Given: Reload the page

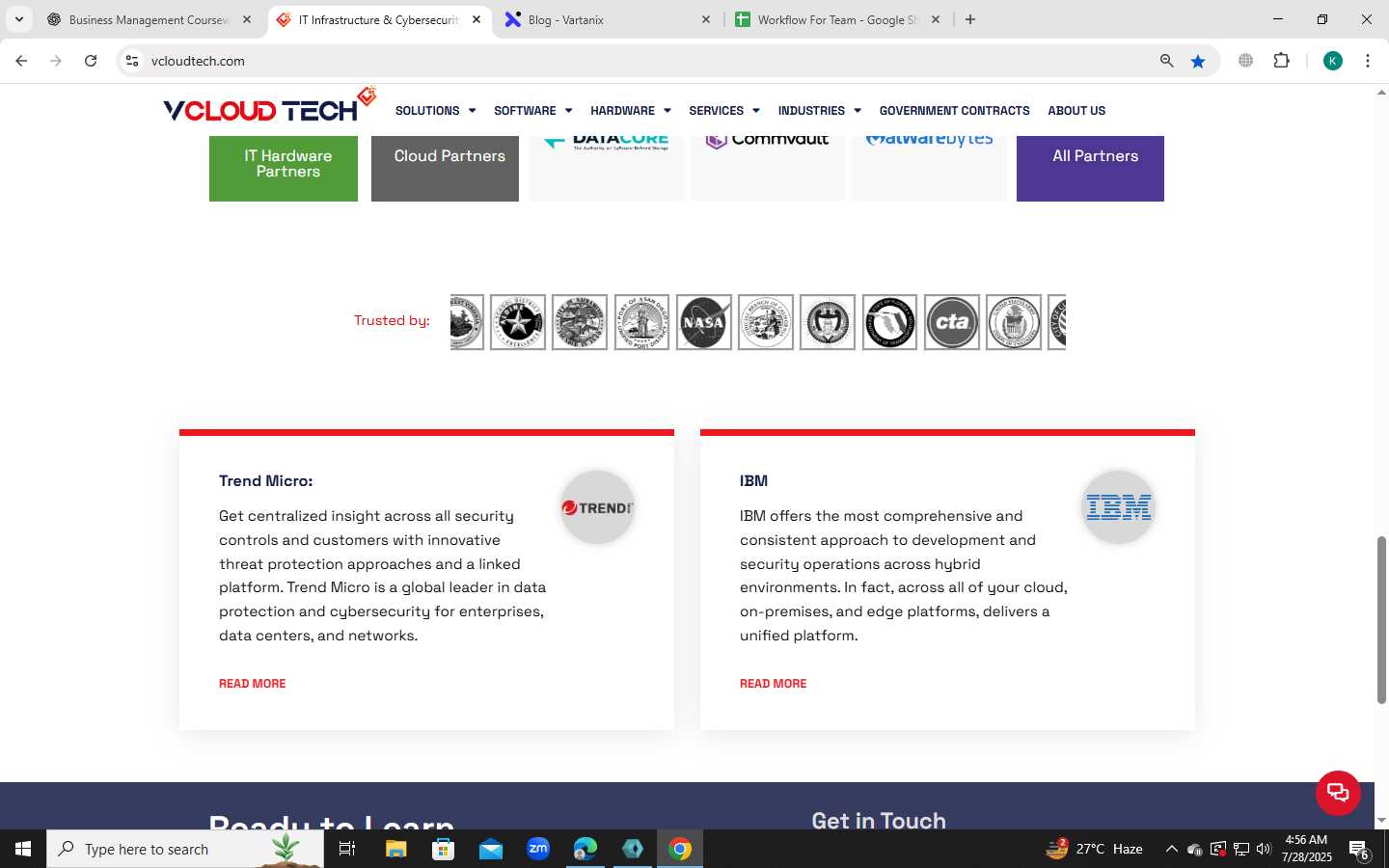Looking at the screenshot, I should [x=91, y=61].
